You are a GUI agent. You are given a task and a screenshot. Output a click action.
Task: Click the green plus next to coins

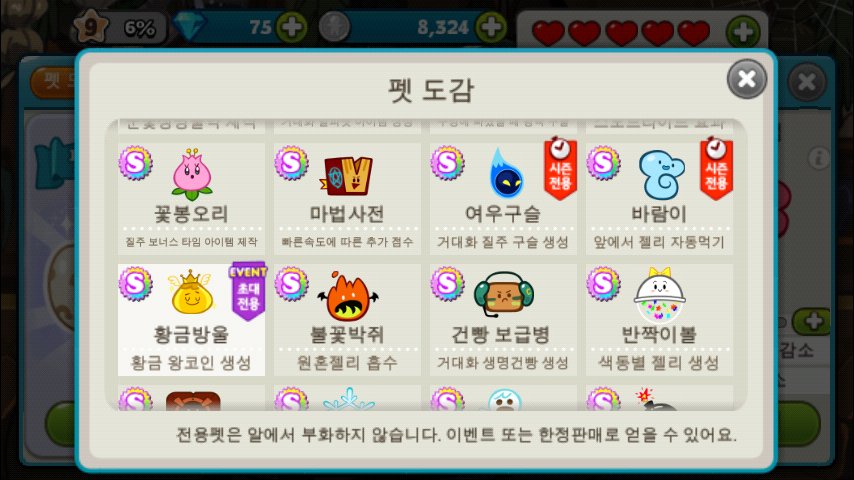(x=491, y=27)
